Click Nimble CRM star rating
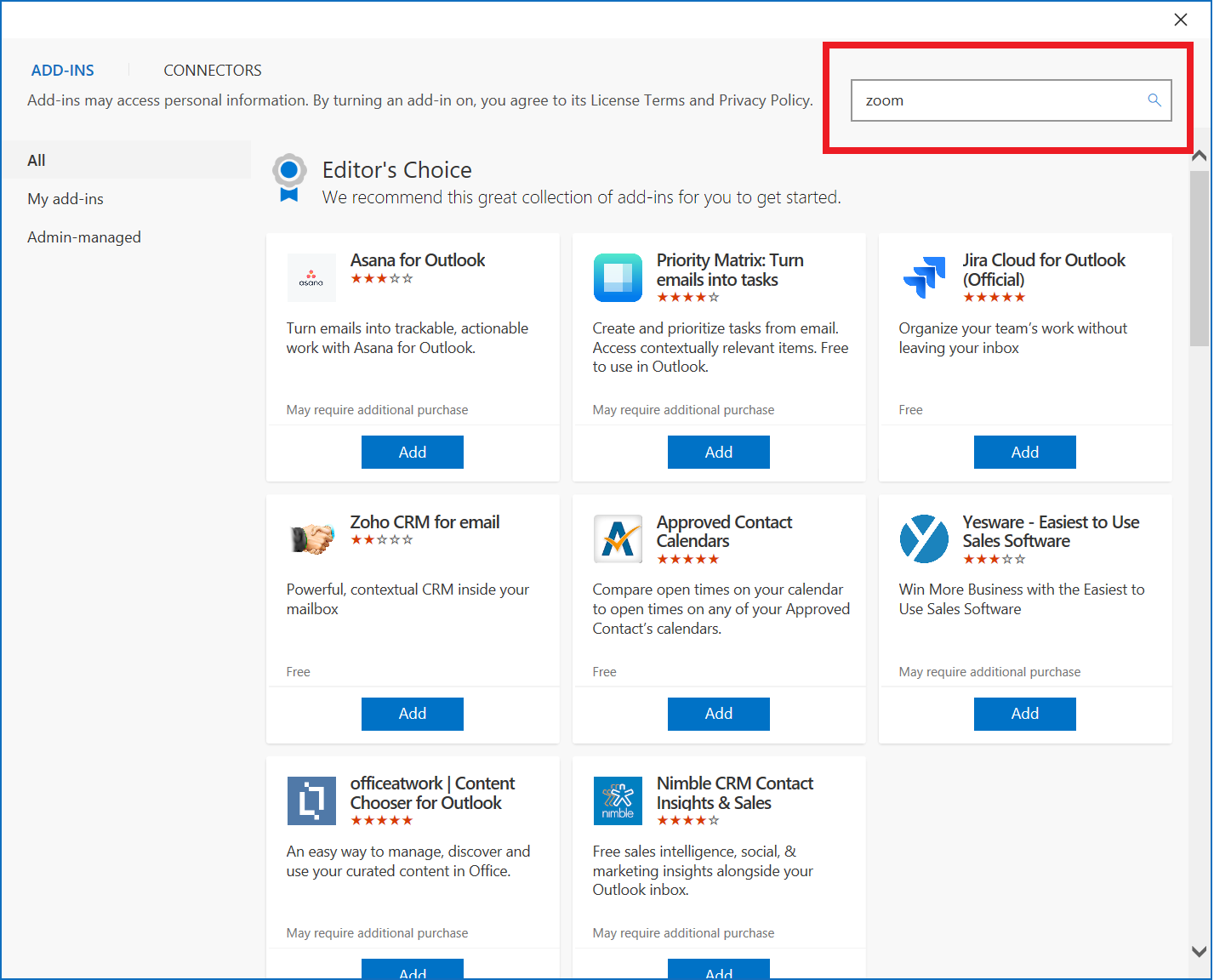Image resolution: width=1214 pixels, height=980 pixels. point(688,821)
